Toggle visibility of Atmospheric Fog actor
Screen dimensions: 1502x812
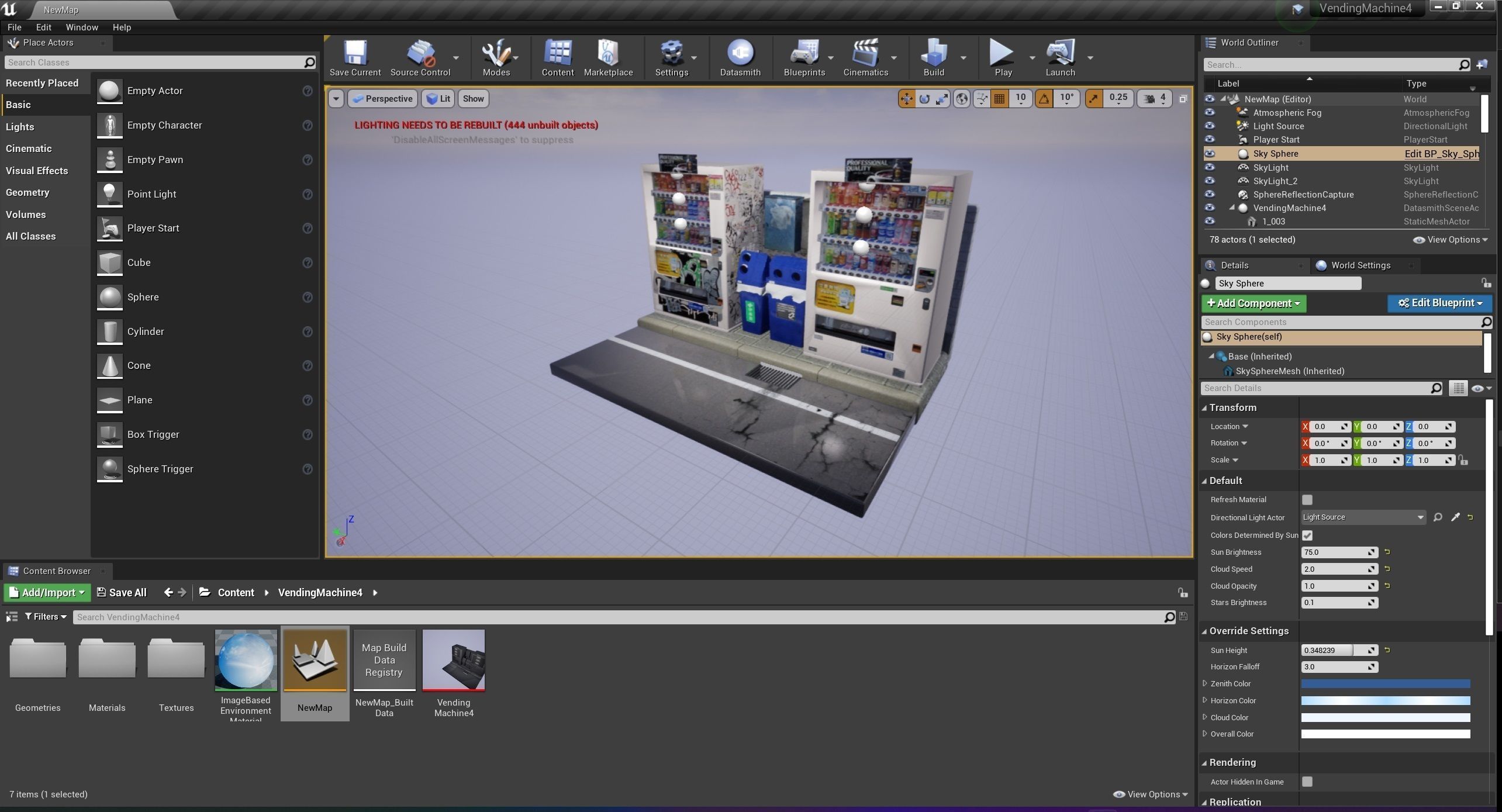[x=1210, y=113]
